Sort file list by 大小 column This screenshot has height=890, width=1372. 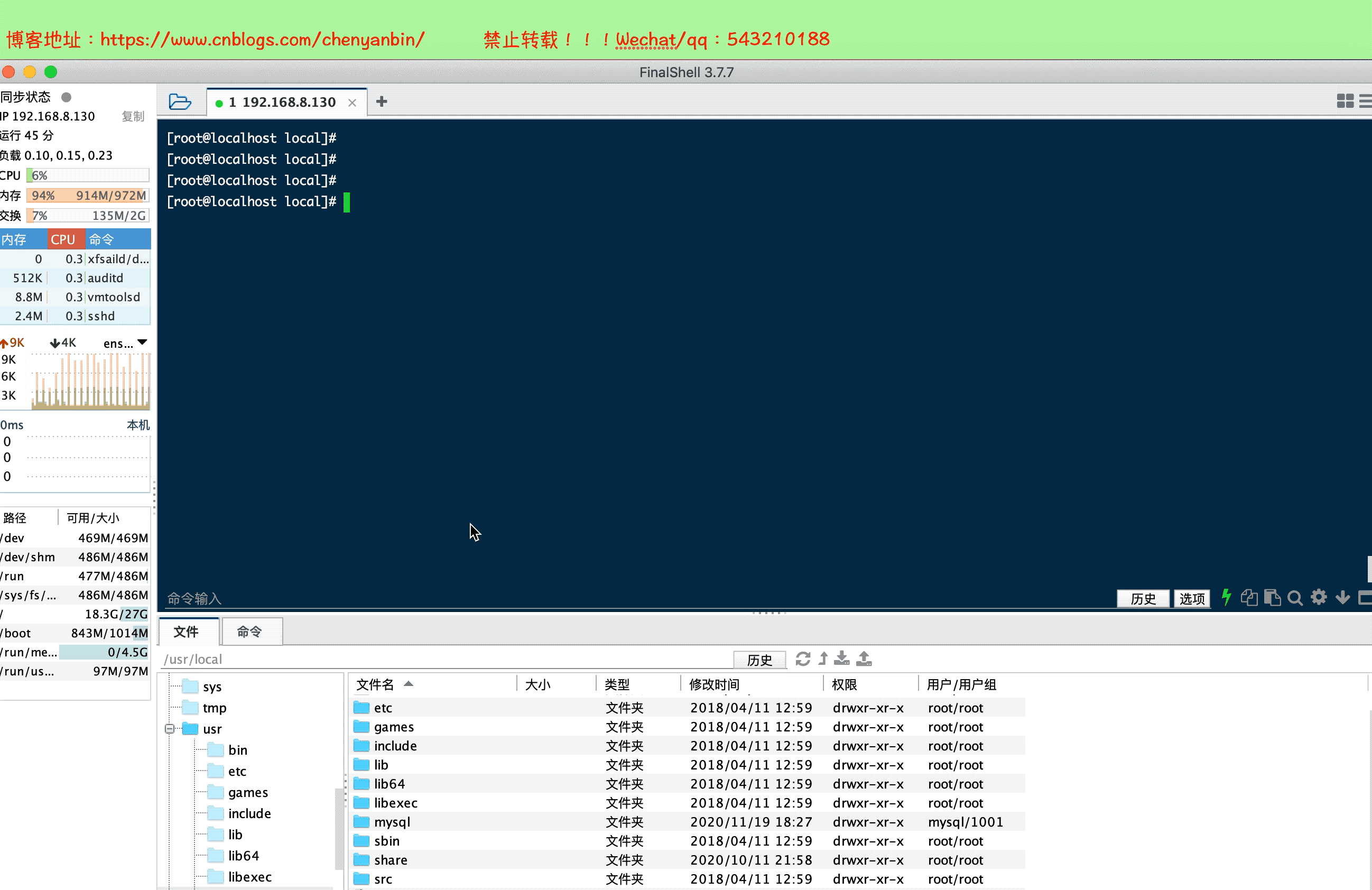pyautogui.click(x=557, y=684)
